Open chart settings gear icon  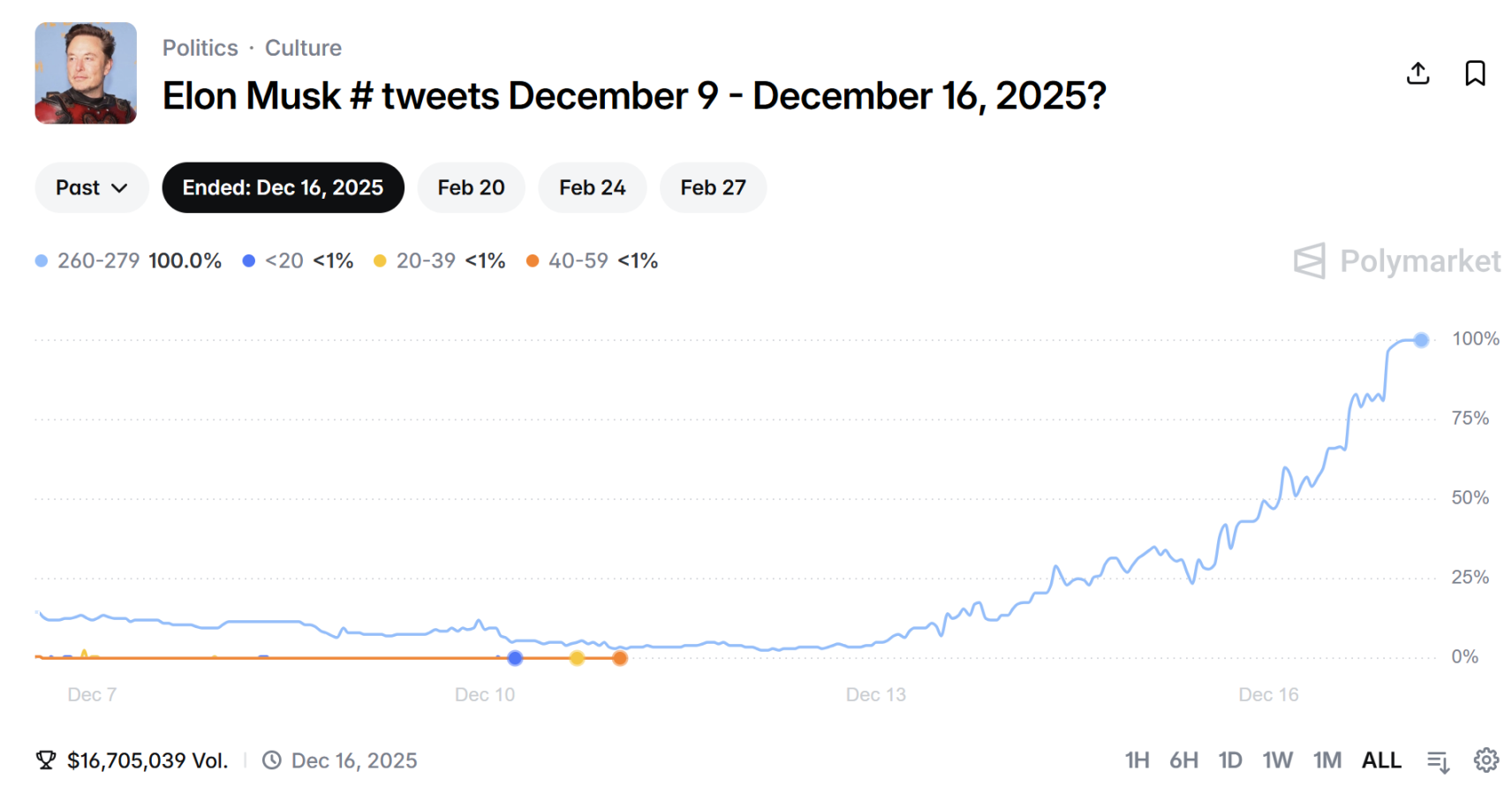[x=1486, y=760]
